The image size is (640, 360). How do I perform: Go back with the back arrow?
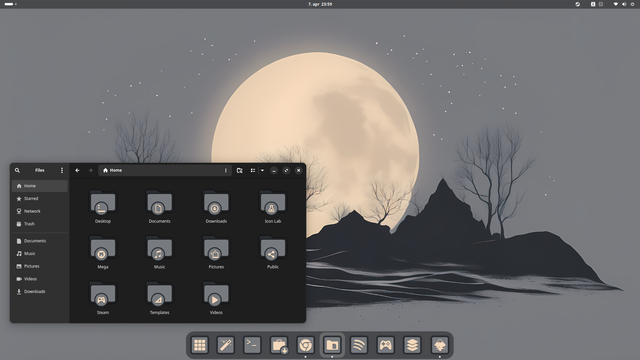(x=77, y=170)
